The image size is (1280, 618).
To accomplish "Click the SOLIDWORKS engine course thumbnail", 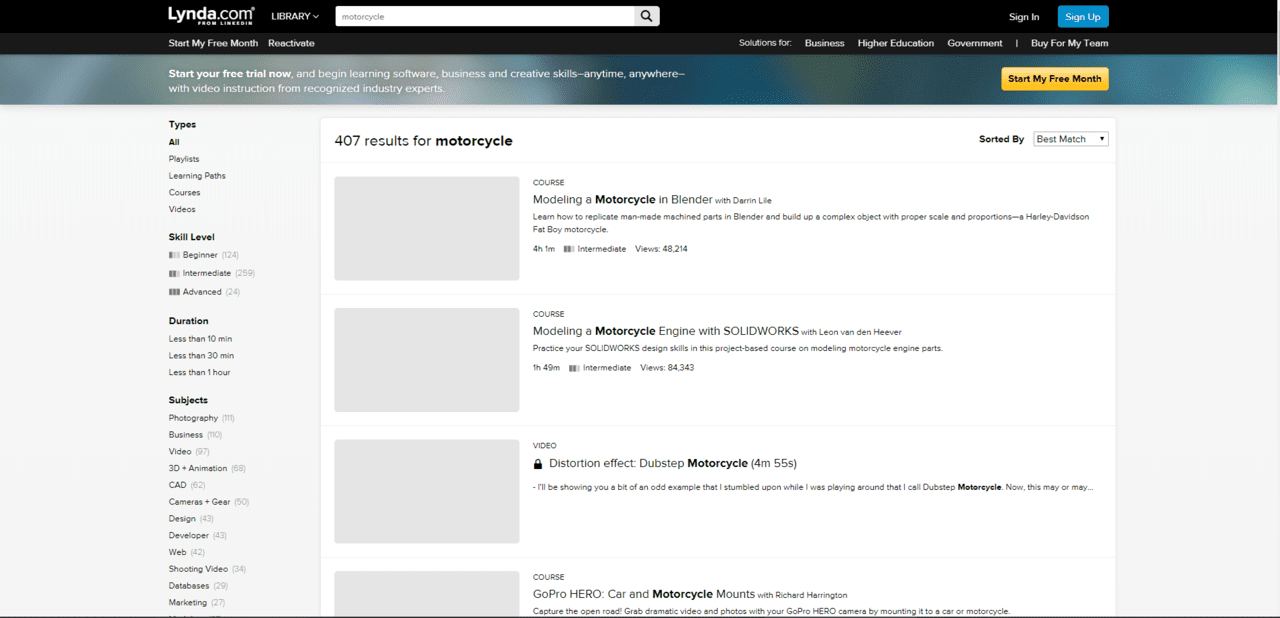I will point(427,360).
